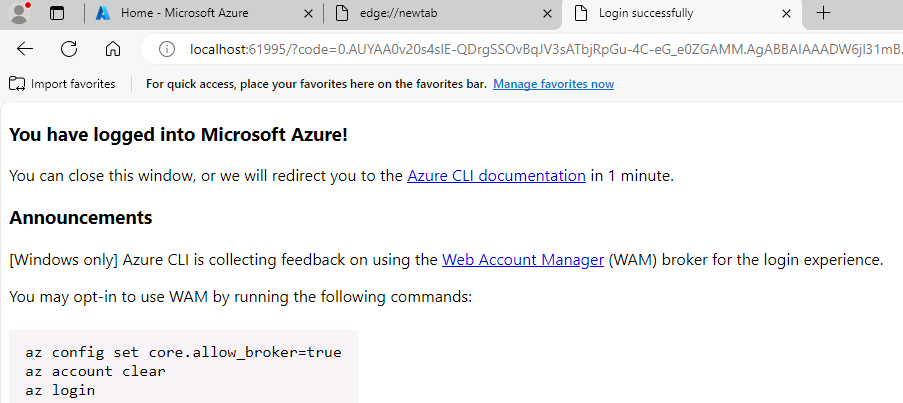Open the Home page icon
903x403 pixels.
(113, 49)
